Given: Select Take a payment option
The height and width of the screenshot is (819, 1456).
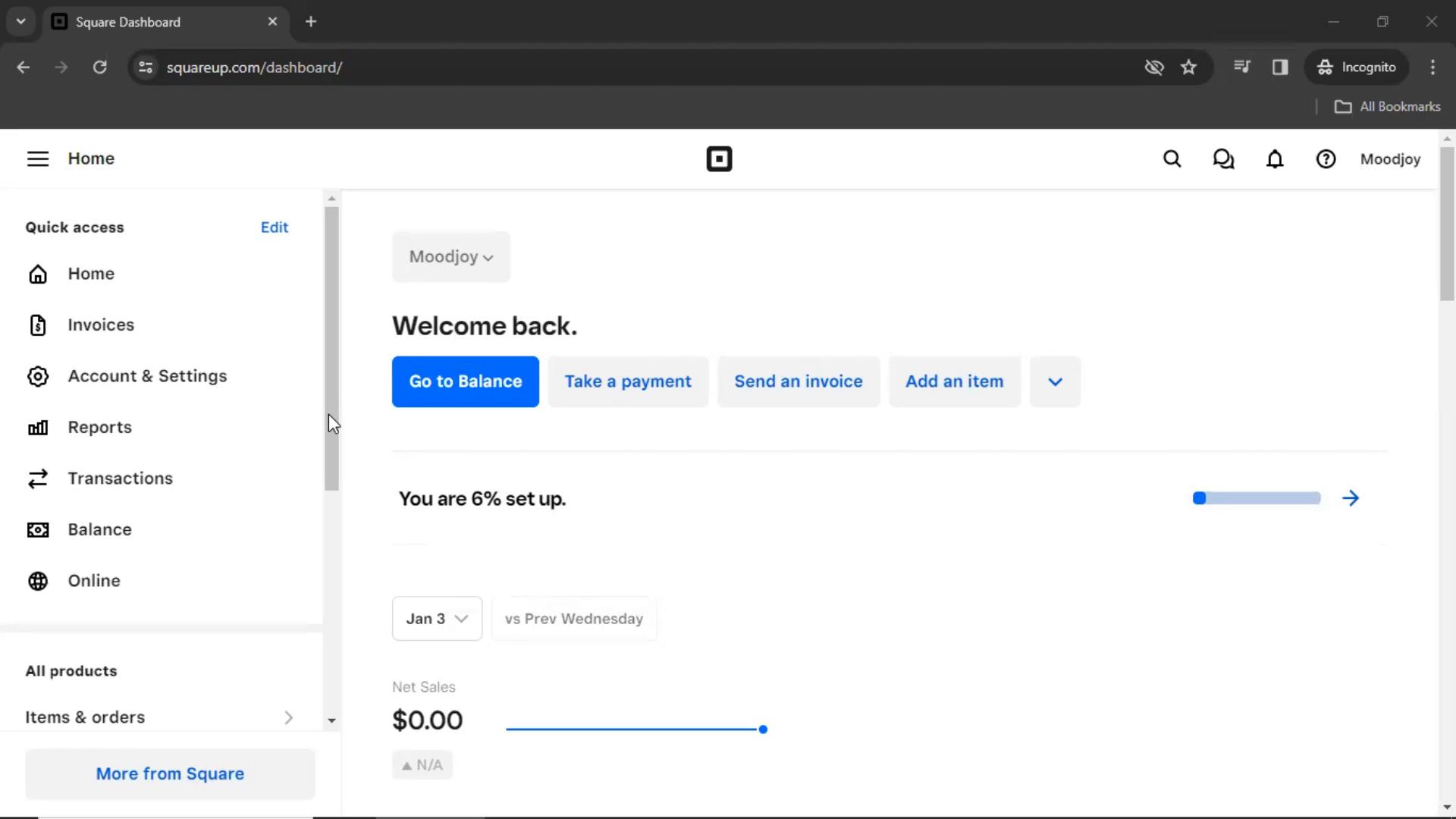Looking at the screenshot, I should (628, 381).
